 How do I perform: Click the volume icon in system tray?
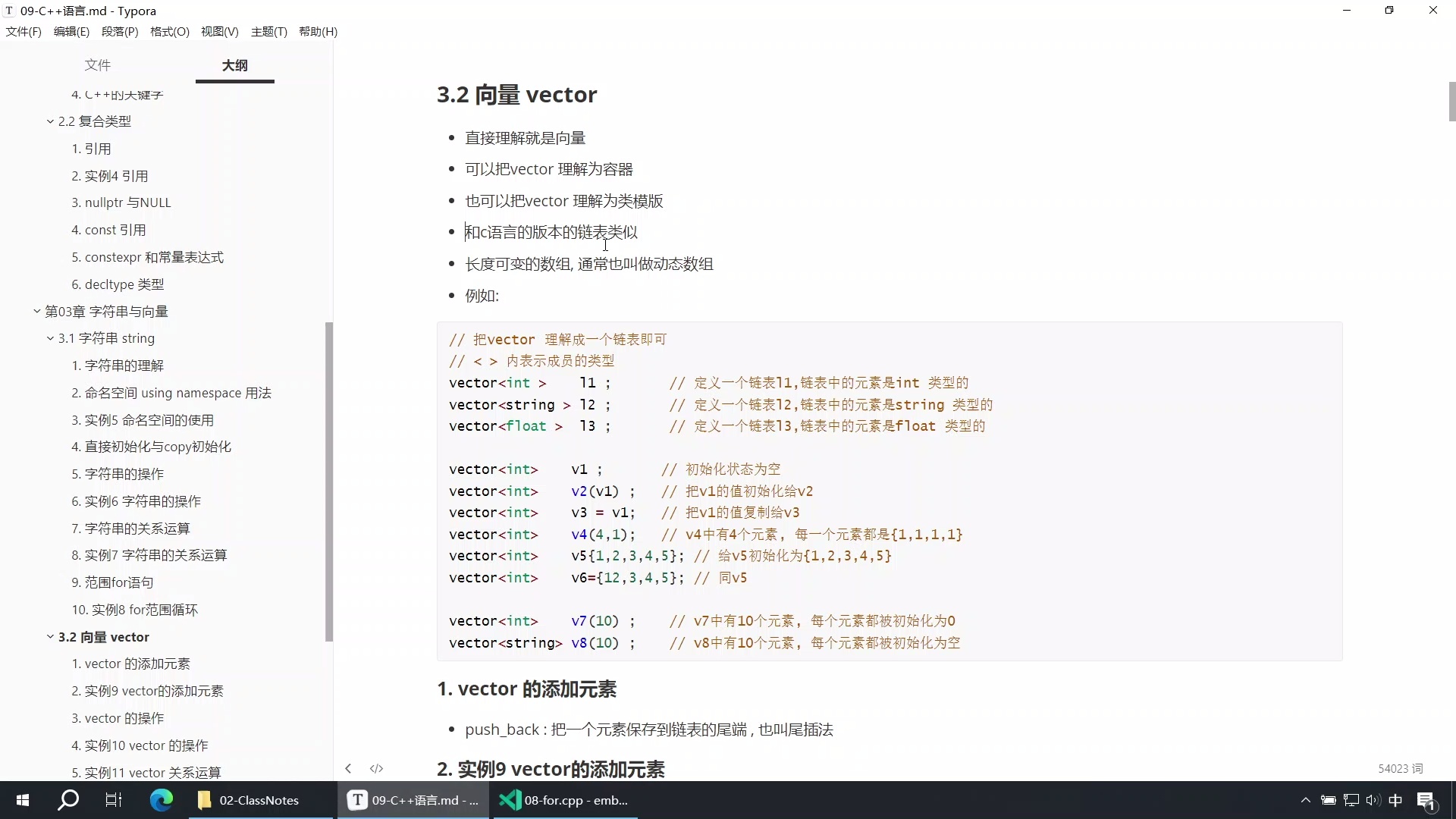click(1374, 800)
